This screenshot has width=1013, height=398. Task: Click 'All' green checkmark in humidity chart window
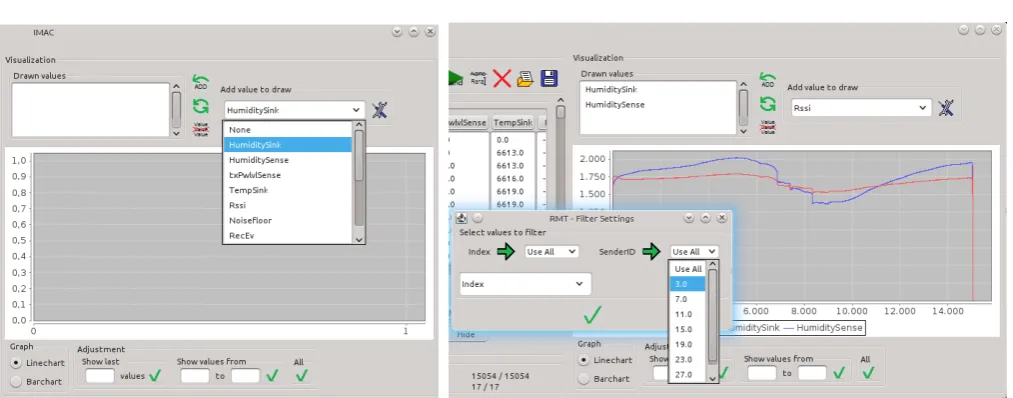[868, 373]
